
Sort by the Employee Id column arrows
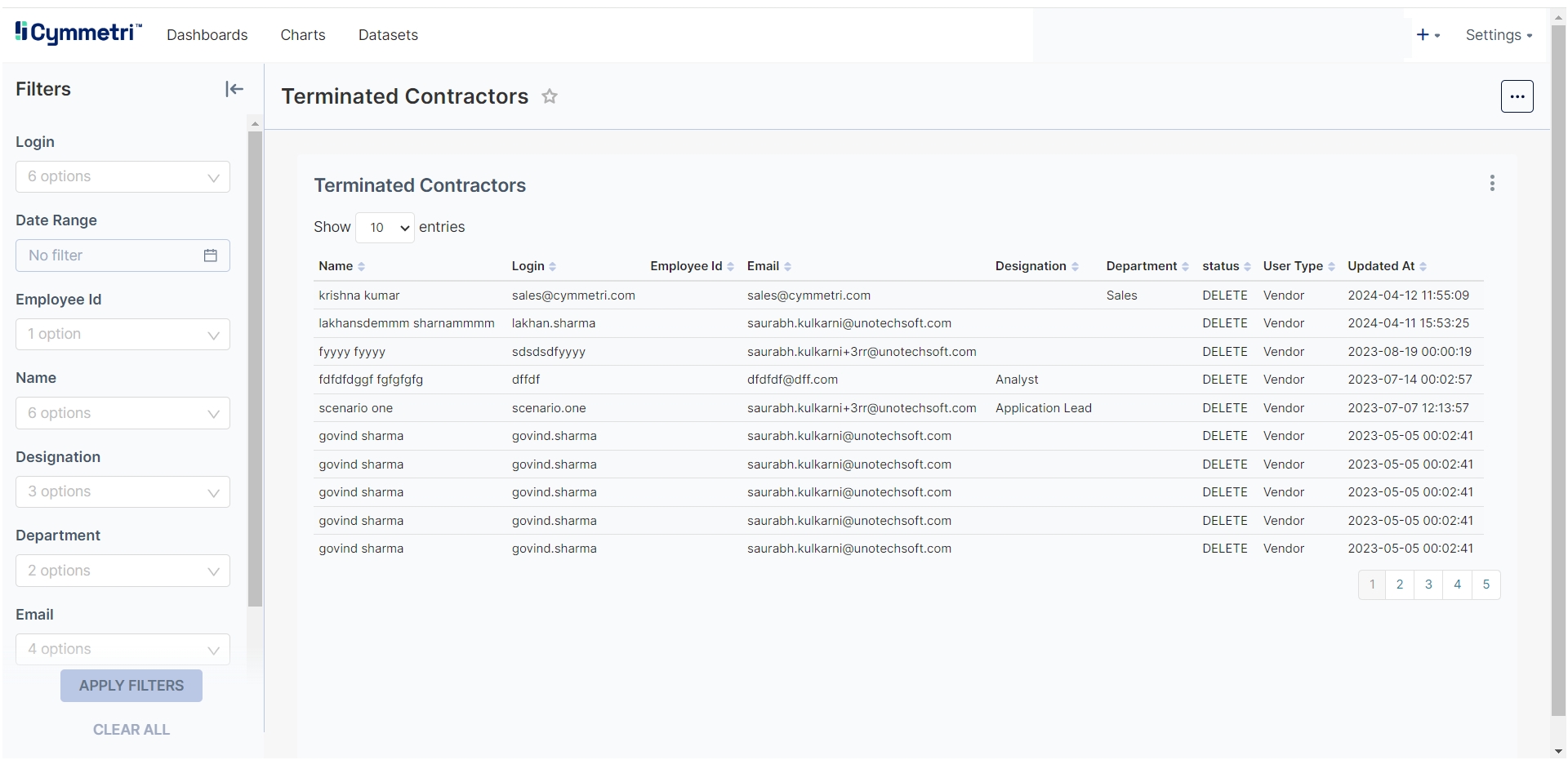coord(730,267)
